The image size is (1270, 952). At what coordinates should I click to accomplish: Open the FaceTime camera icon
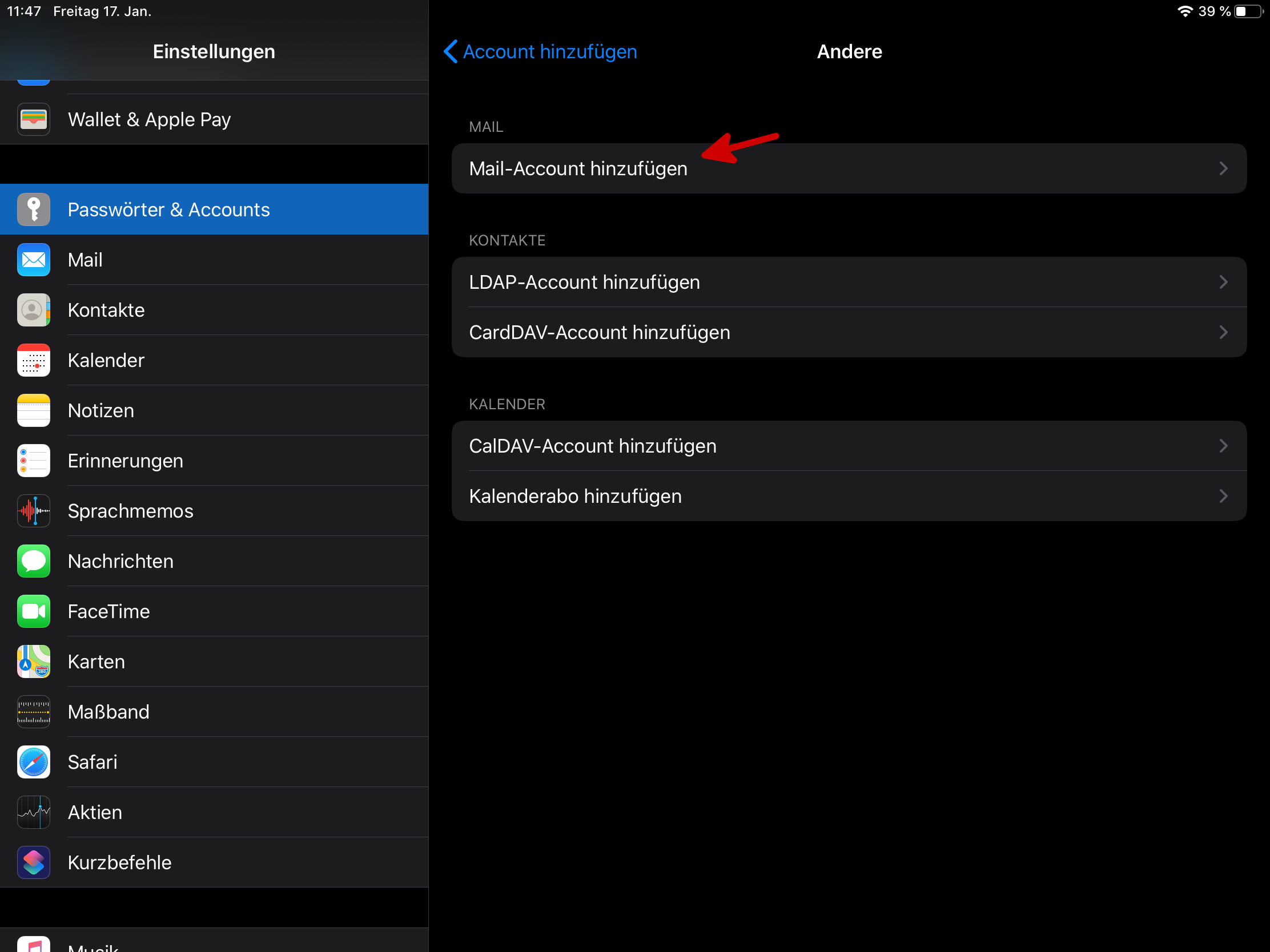(x=33, y=611)
